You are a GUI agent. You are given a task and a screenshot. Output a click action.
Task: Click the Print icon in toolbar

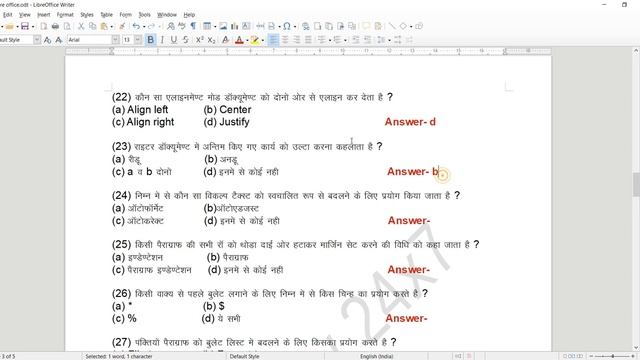point(55,27)
